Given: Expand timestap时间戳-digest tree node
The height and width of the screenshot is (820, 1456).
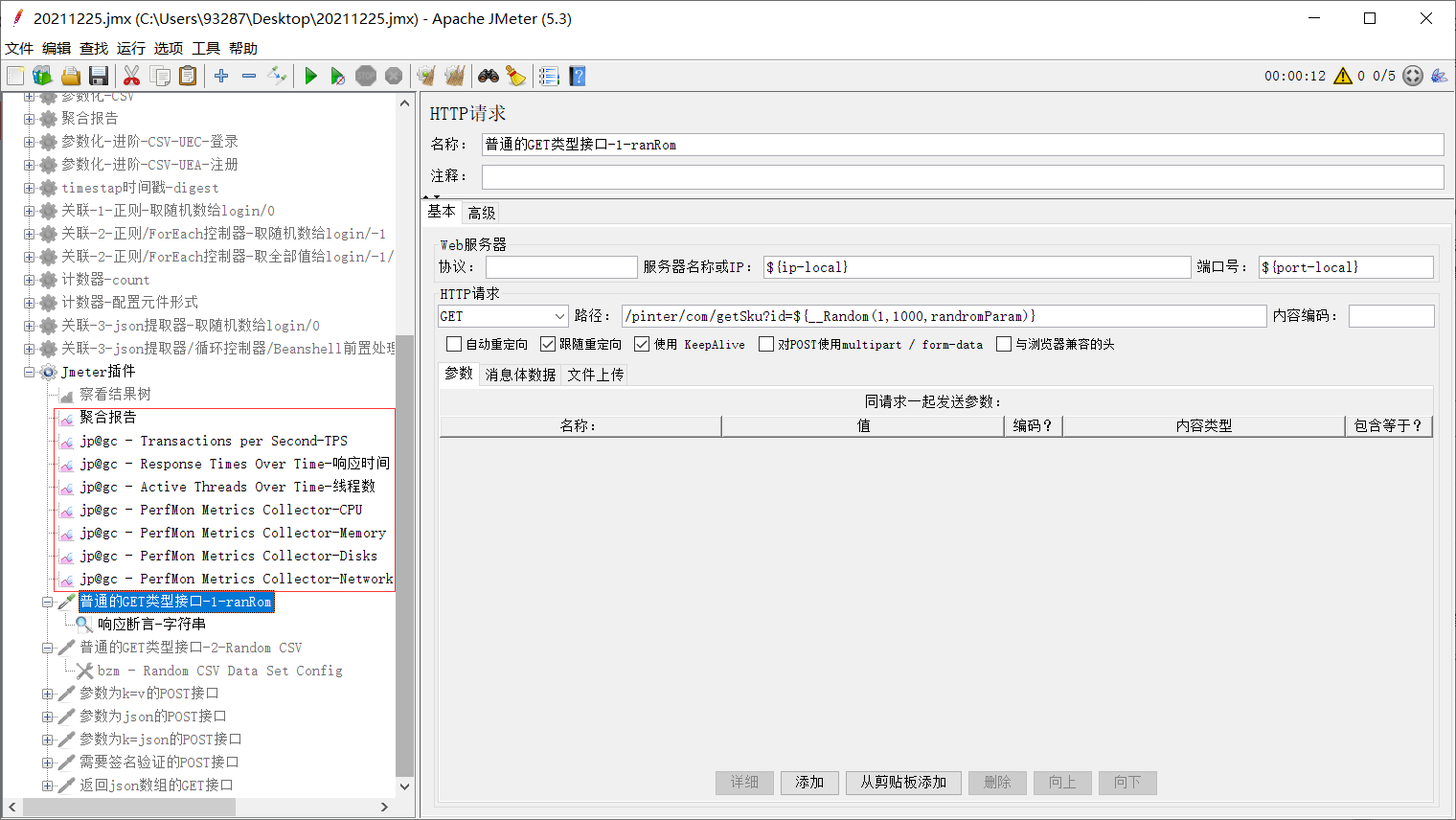Looking at the screenshot, I should 29,188.
